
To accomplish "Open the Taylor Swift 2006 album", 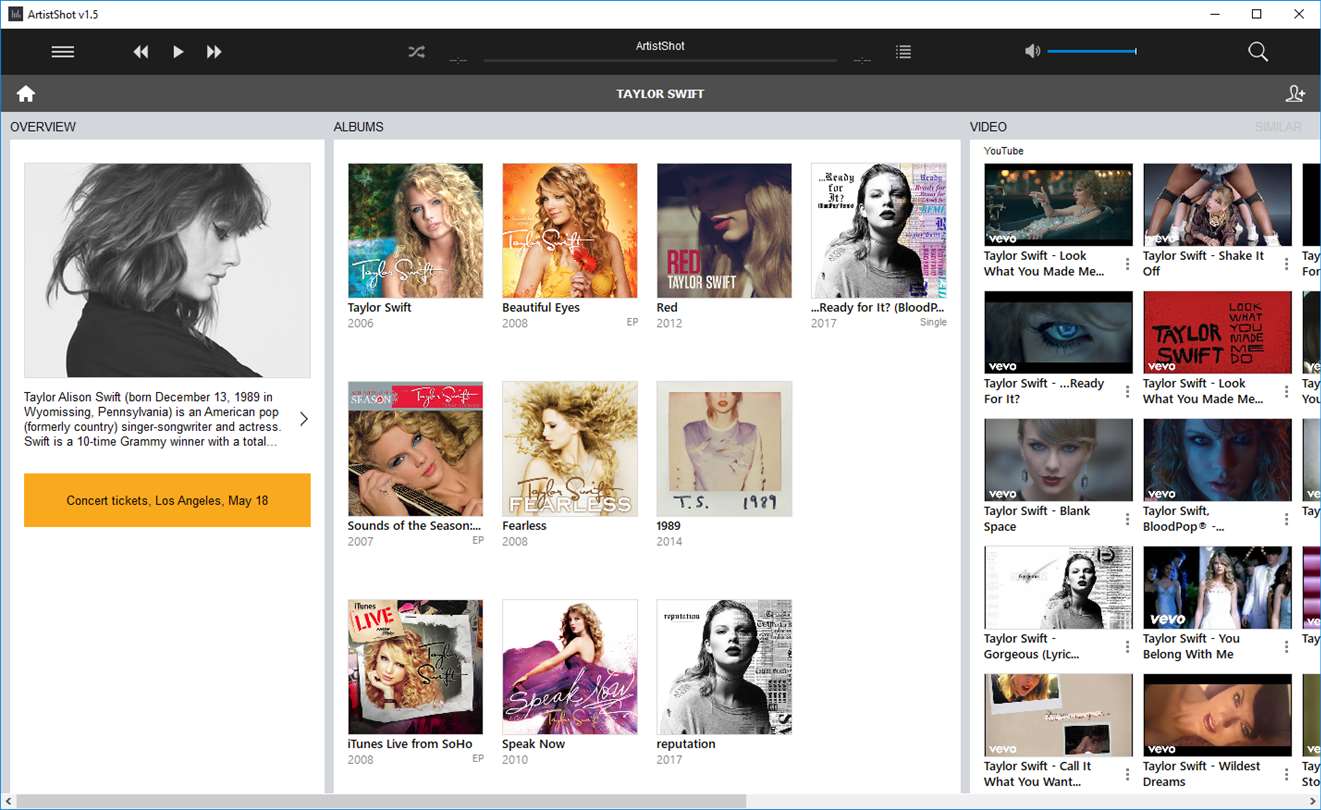I will tap(415, 231).
